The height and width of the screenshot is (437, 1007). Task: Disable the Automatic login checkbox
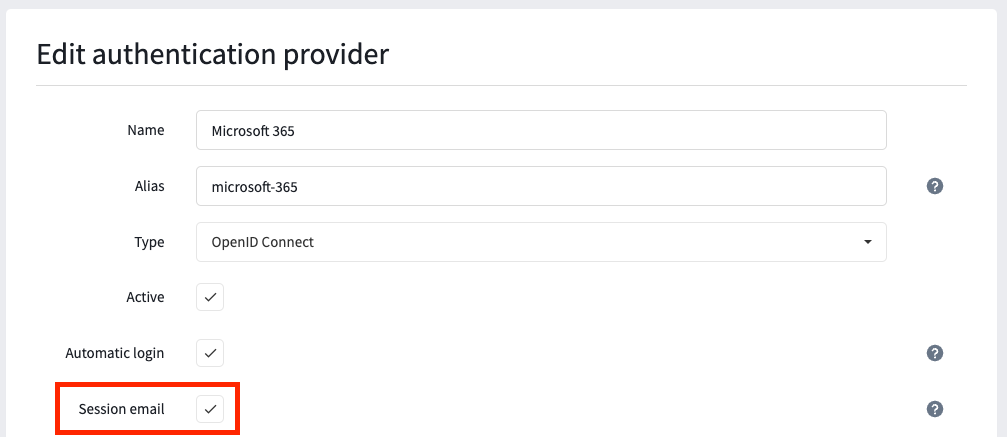pyautogui.click(x=210, y=353)
